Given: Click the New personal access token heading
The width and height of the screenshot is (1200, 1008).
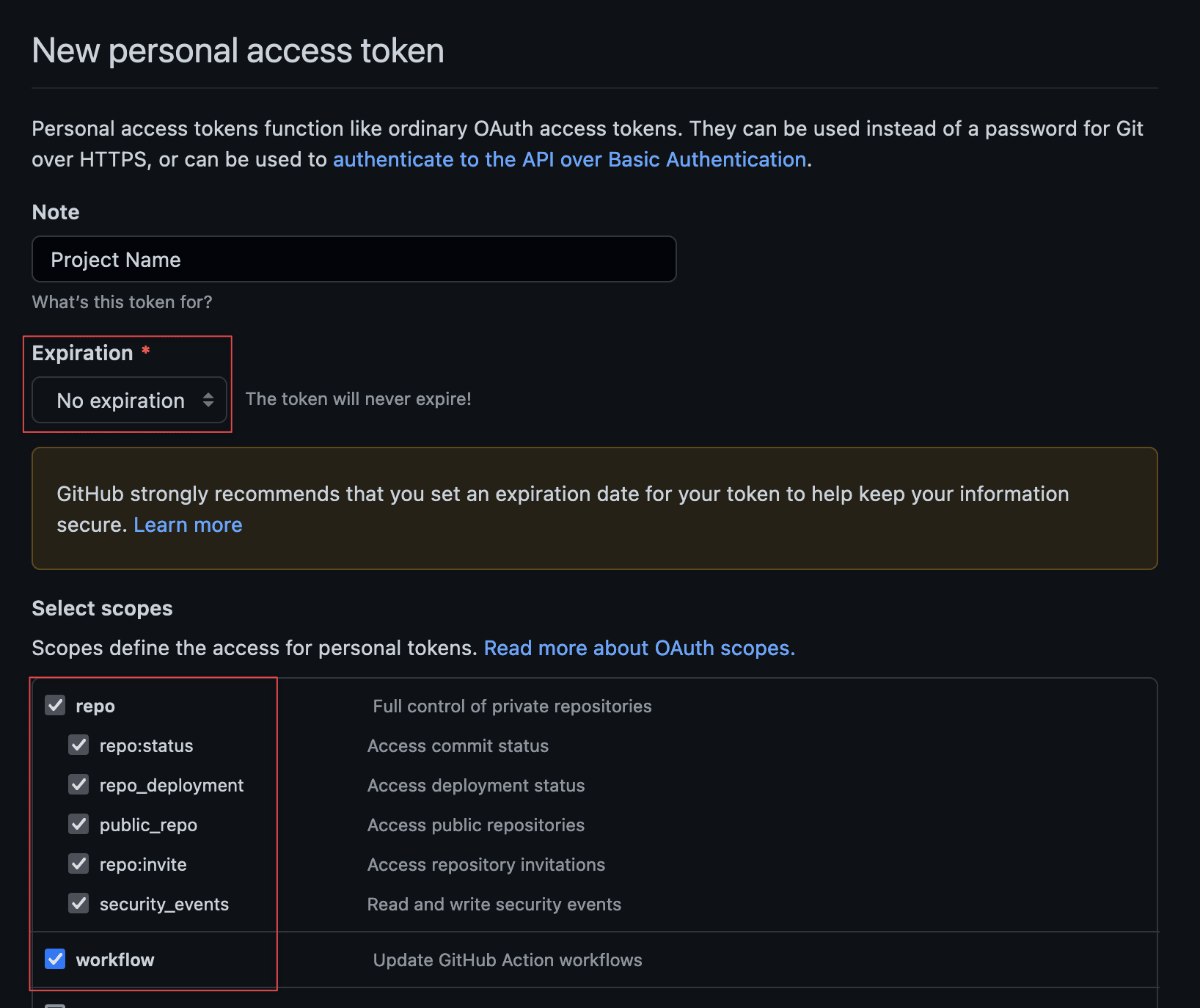Looking at the screenshot, I should 238,51.
